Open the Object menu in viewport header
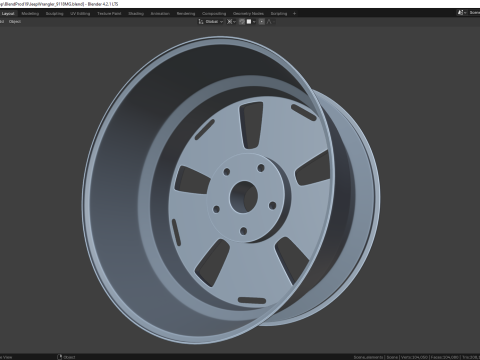 point(15,22)
